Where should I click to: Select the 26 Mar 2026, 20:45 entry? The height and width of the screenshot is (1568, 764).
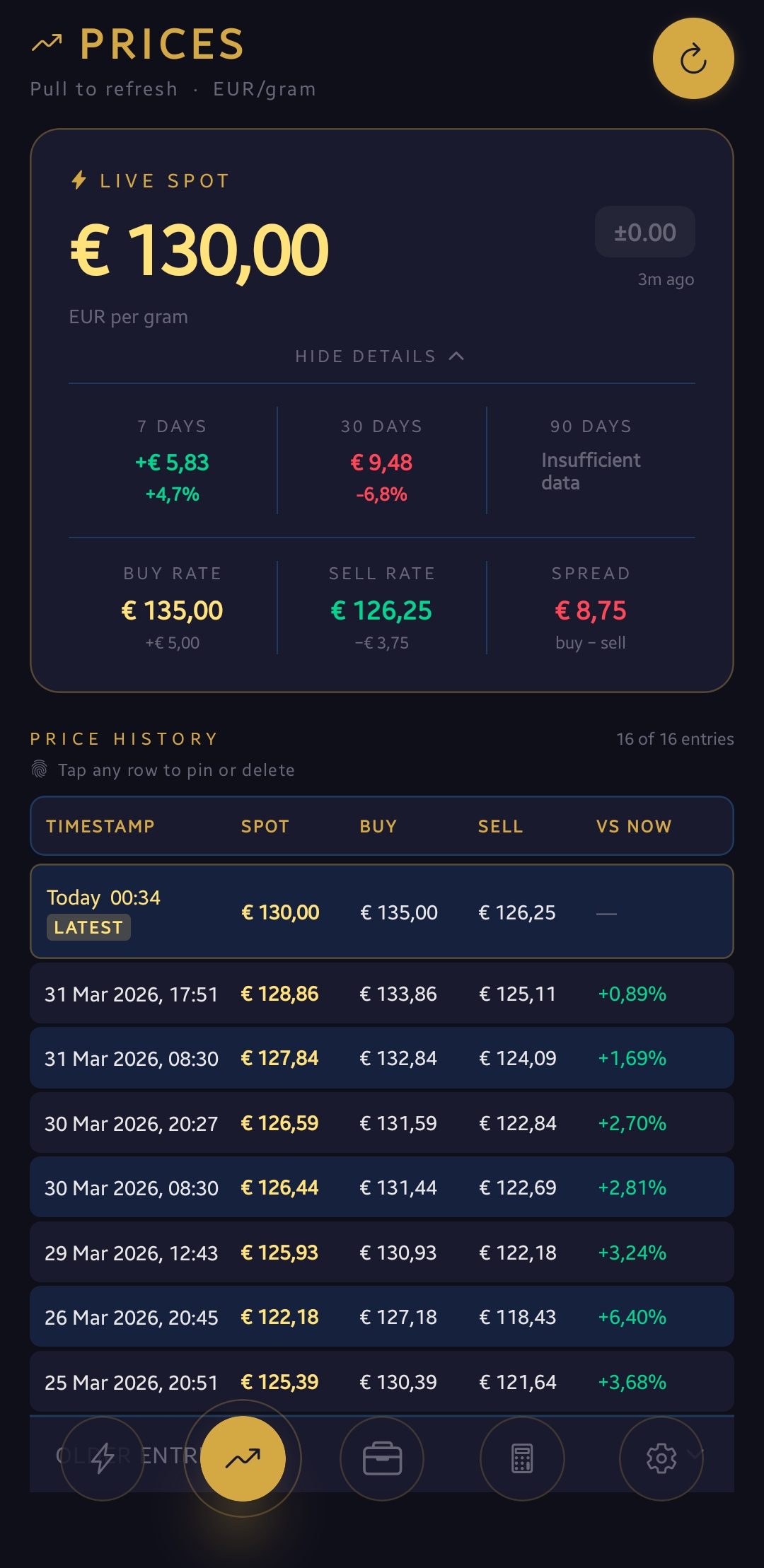[x=382, y=1317]
